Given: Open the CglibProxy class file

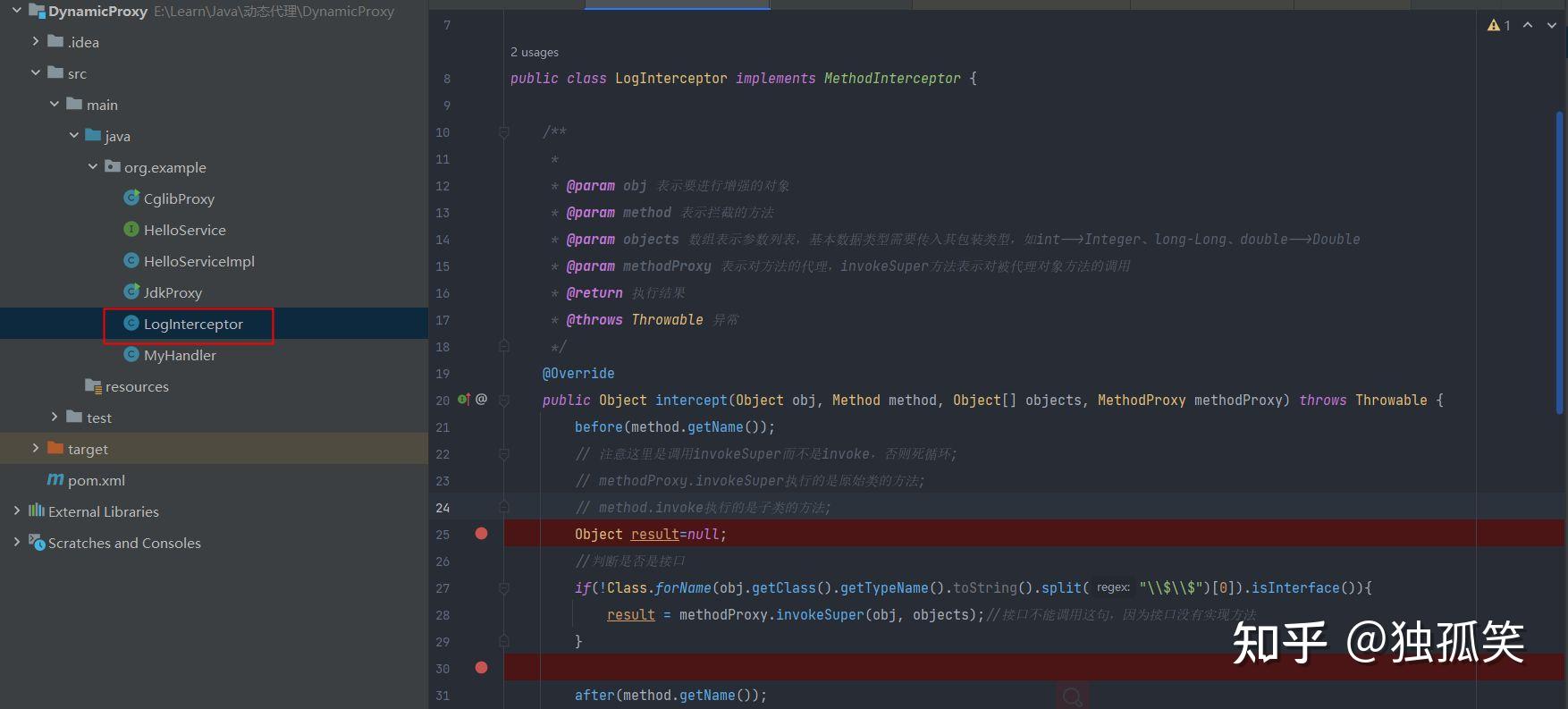Looking at the screenshot, I should [x=179, y=198].
